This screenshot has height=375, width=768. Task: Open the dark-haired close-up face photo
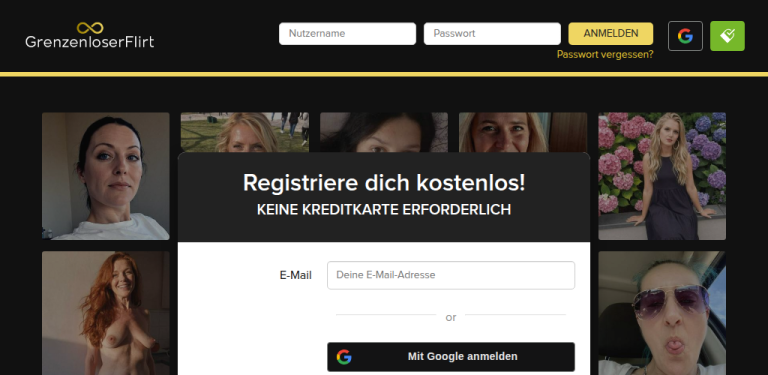(384, 132)
